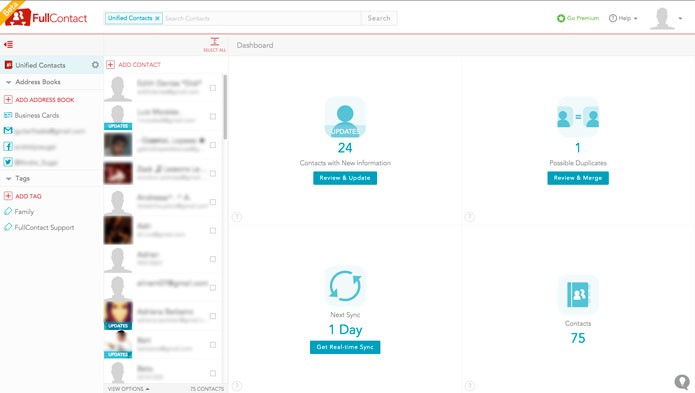695x393 pixels.
Task: Open Unified Contacts settings gear
Action: click(x=95, y=65)
